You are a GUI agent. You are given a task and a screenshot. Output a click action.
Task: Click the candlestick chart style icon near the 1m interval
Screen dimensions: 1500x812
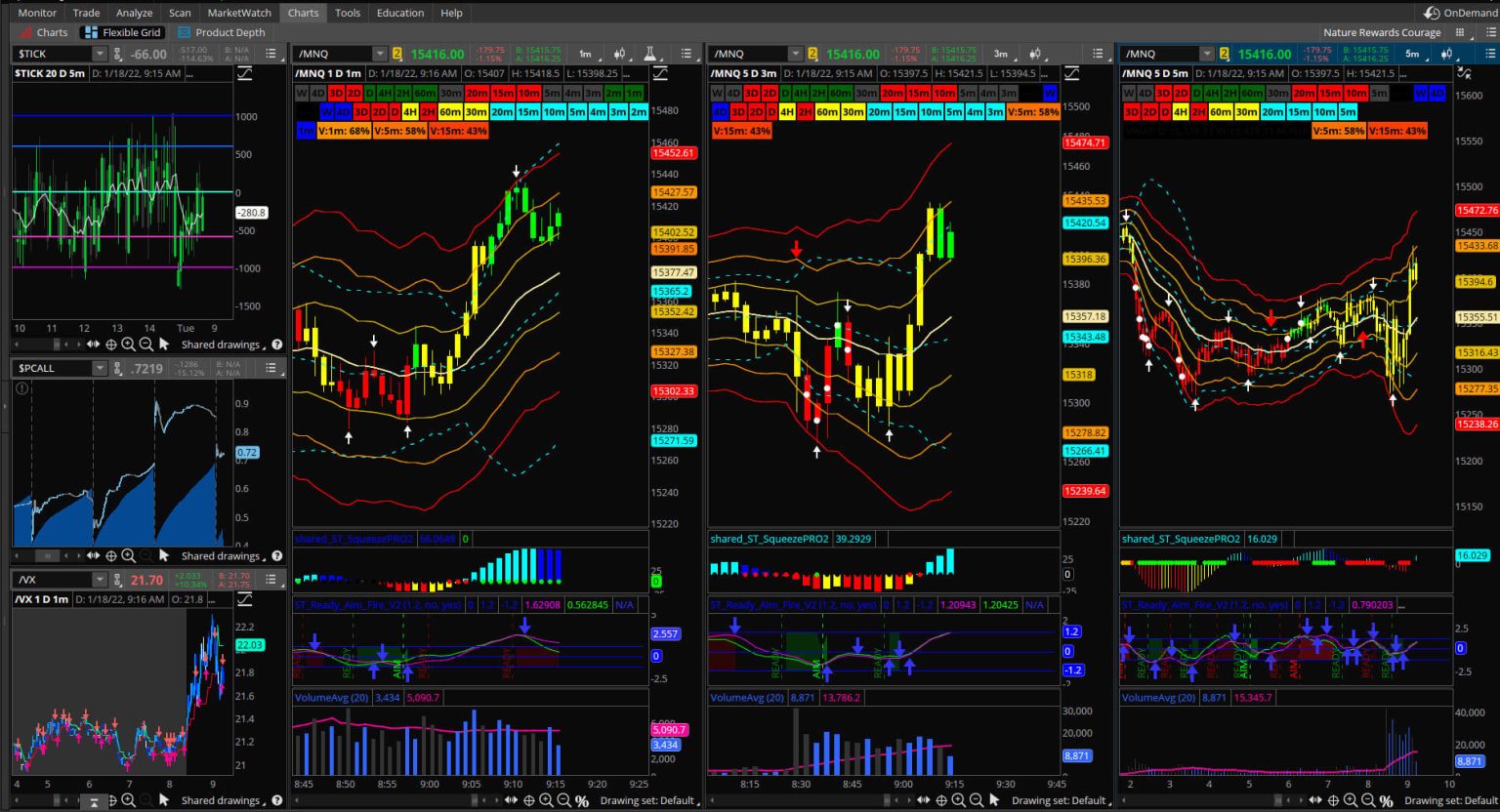pyautogui.click(x=619, y=55)
